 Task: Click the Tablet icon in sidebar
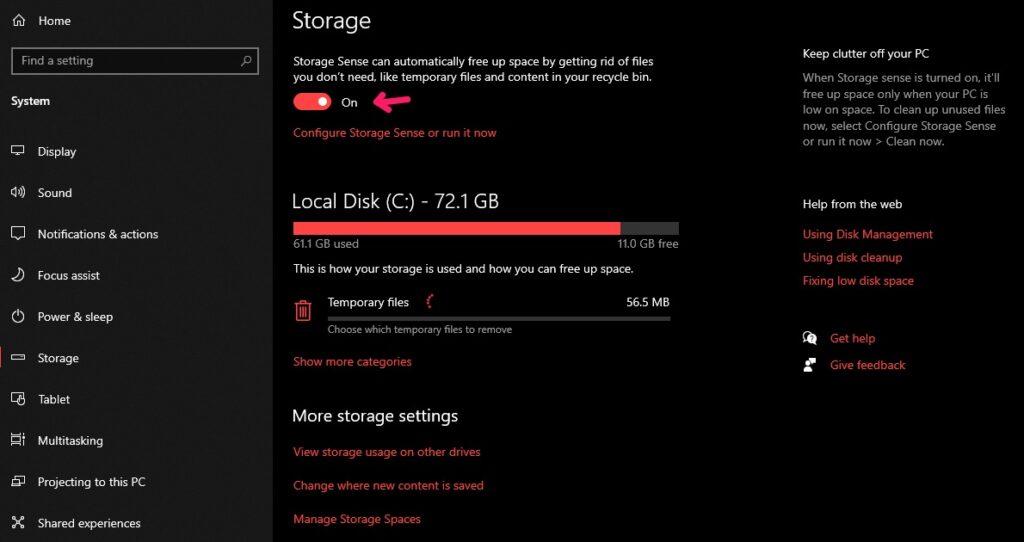[18, 399]
